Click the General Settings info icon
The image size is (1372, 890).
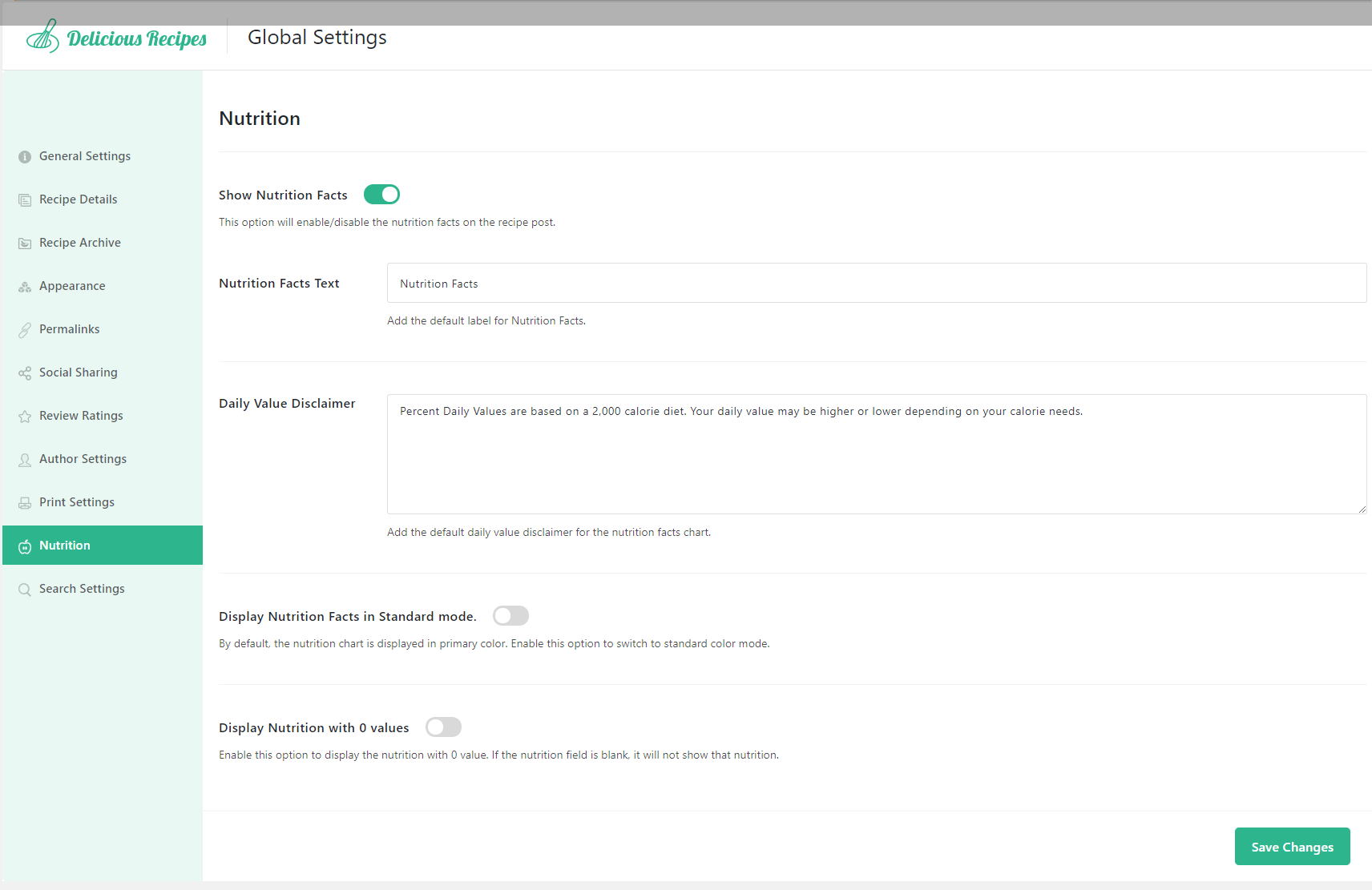(x=25, y=156)
